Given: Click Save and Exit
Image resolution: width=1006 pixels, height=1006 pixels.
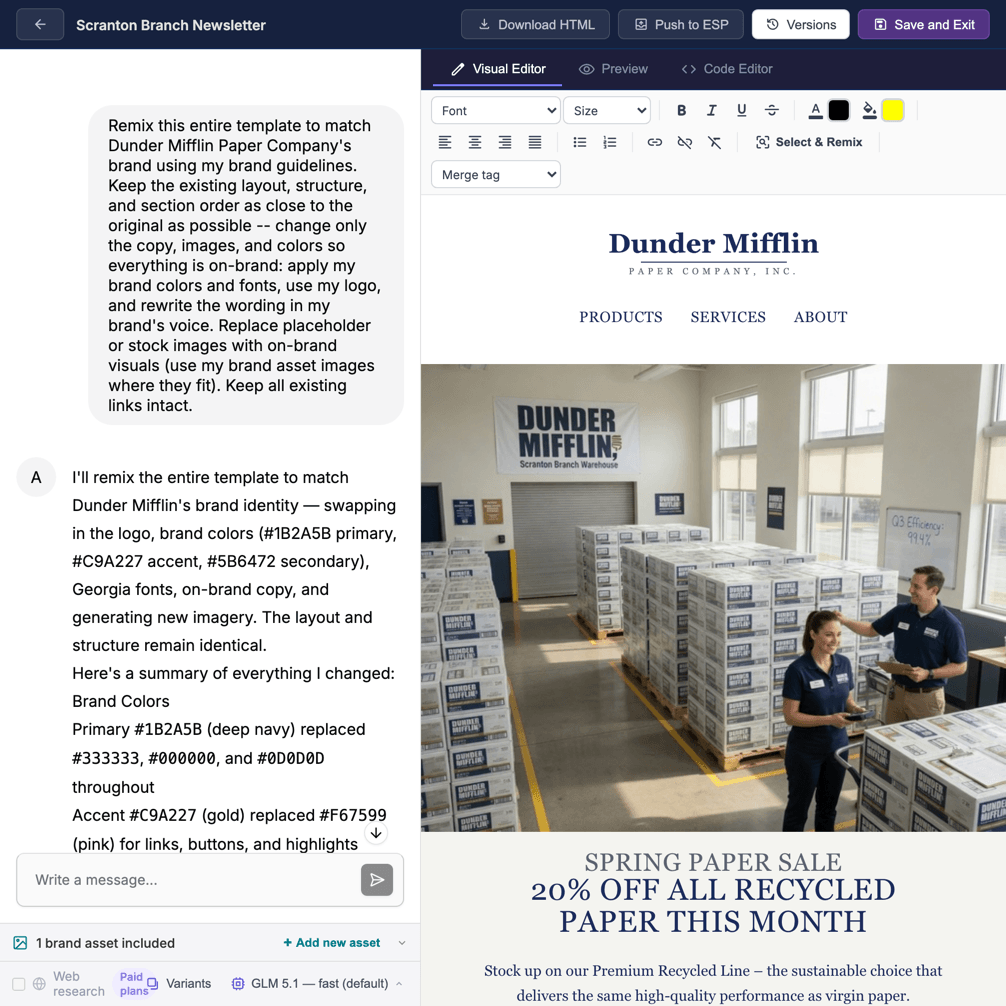Looking at the screenshot, I should [x=923, y=24].
